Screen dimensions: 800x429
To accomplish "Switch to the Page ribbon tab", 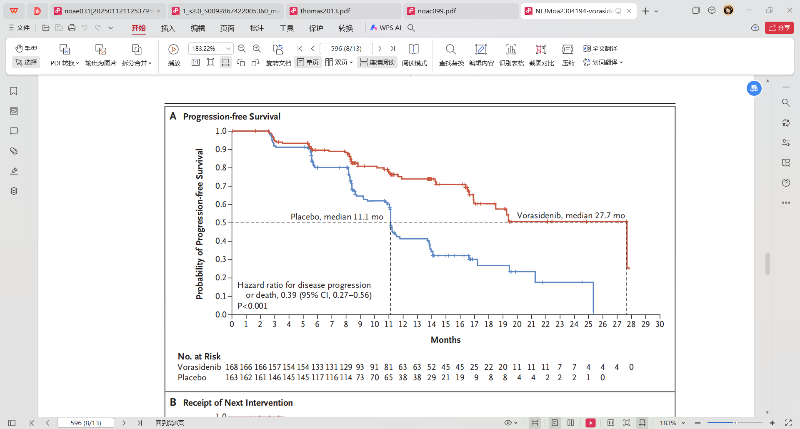I will [x=227, y=28].
